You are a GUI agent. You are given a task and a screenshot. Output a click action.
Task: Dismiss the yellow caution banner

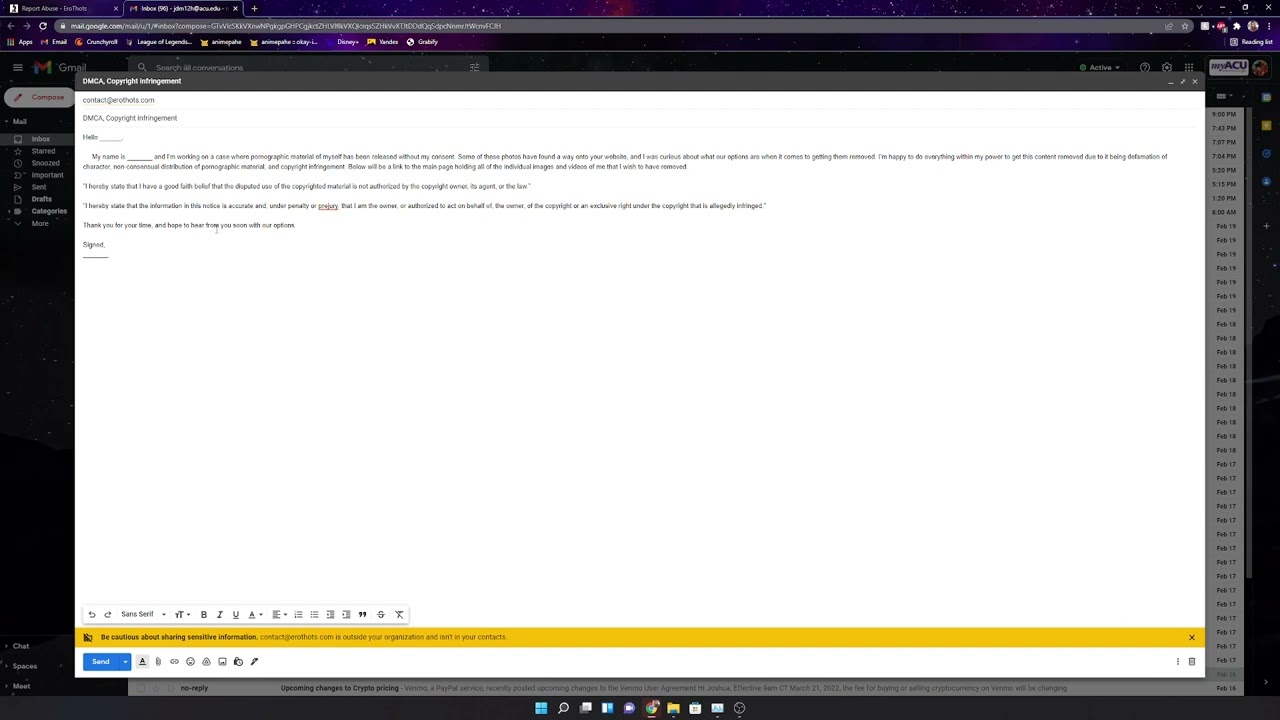(1192, 637)
